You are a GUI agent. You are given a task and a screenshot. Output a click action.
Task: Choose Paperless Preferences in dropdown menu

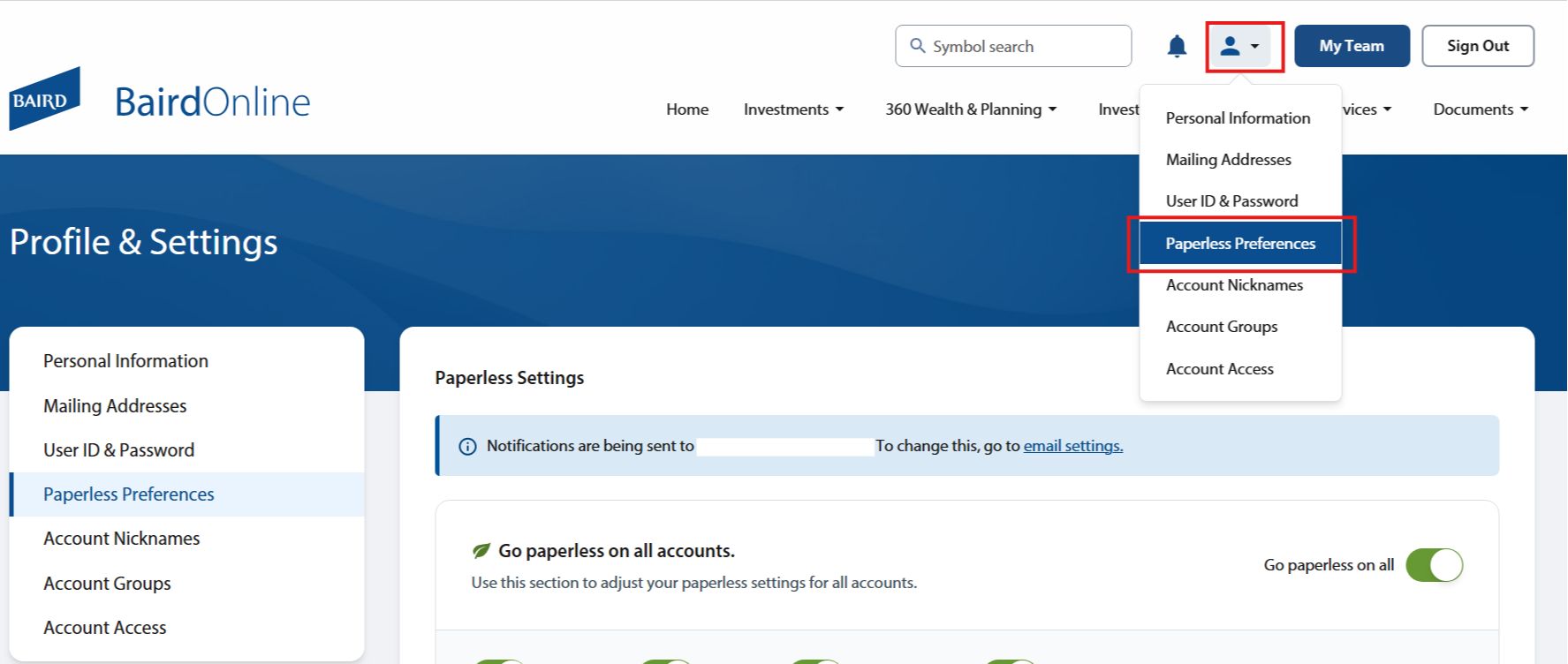(1240, 244)
